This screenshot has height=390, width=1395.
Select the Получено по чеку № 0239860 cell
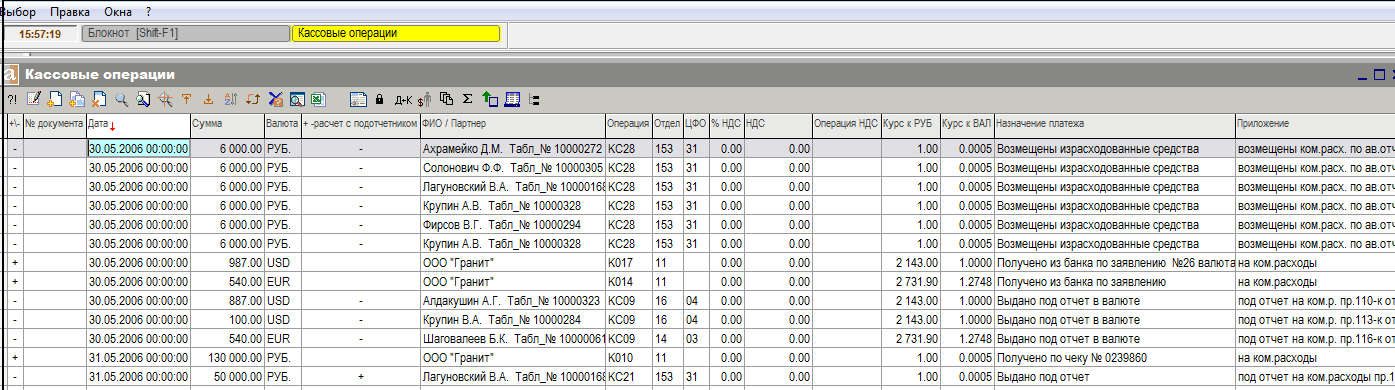(x=1115, y=357)
